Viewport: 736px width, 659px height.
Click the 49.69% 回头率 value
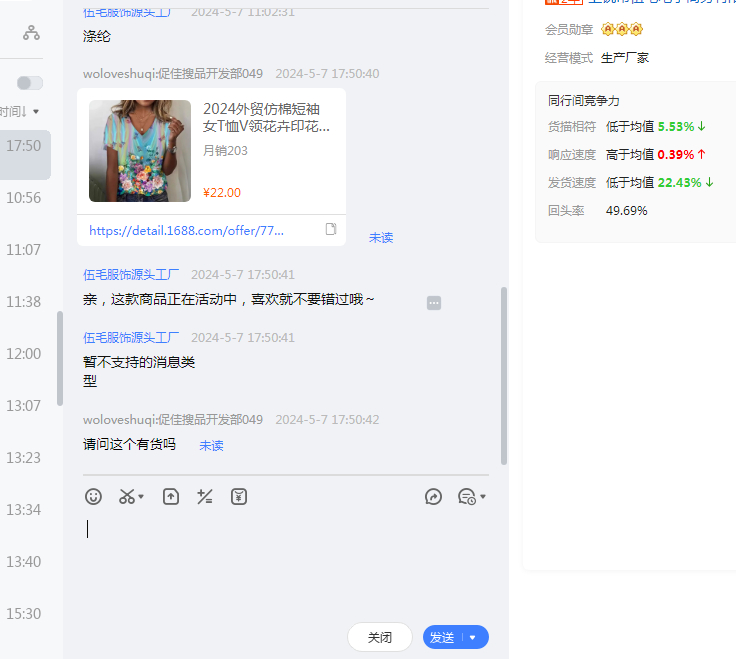coord(626,210)
